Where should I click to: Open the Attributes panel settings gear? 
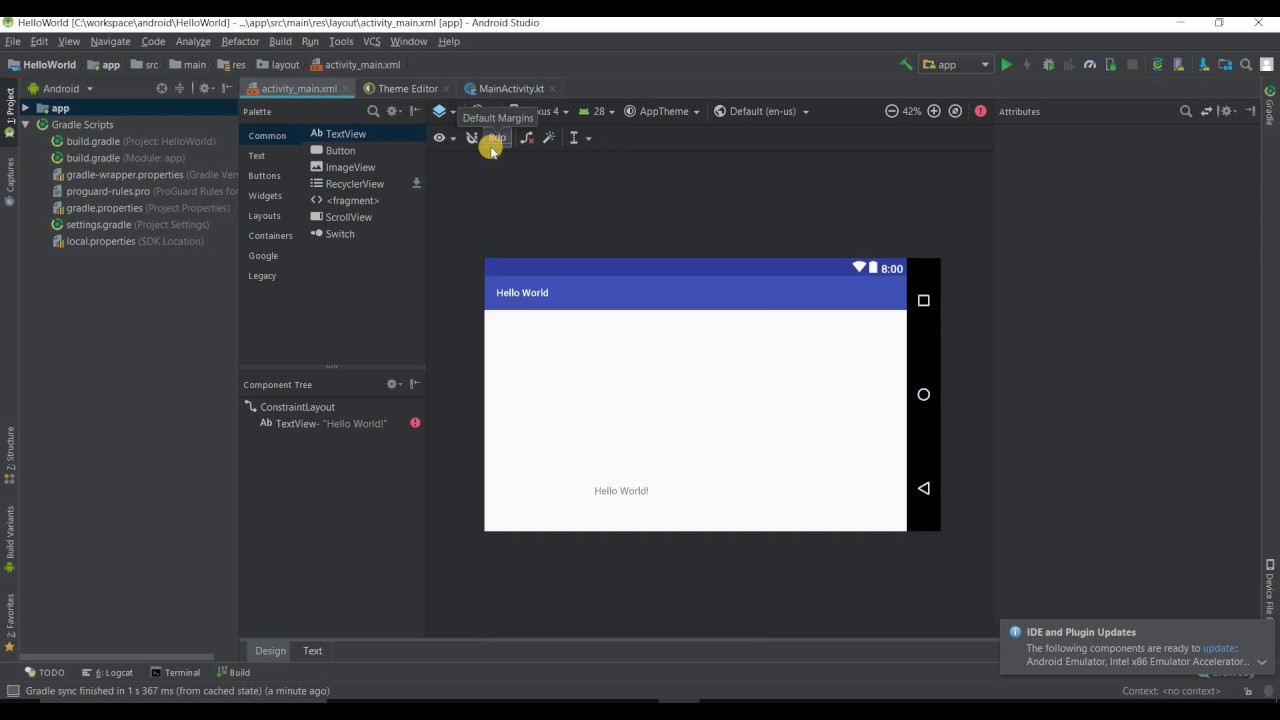pos(1229,111)
